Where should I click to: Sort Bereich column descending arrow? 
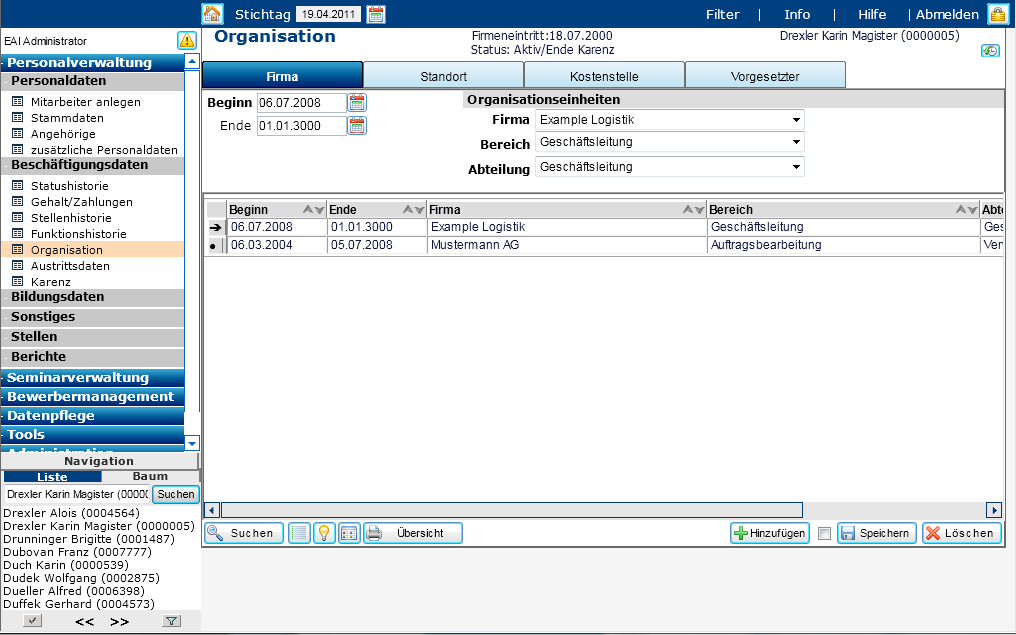(x=972, y=210)
